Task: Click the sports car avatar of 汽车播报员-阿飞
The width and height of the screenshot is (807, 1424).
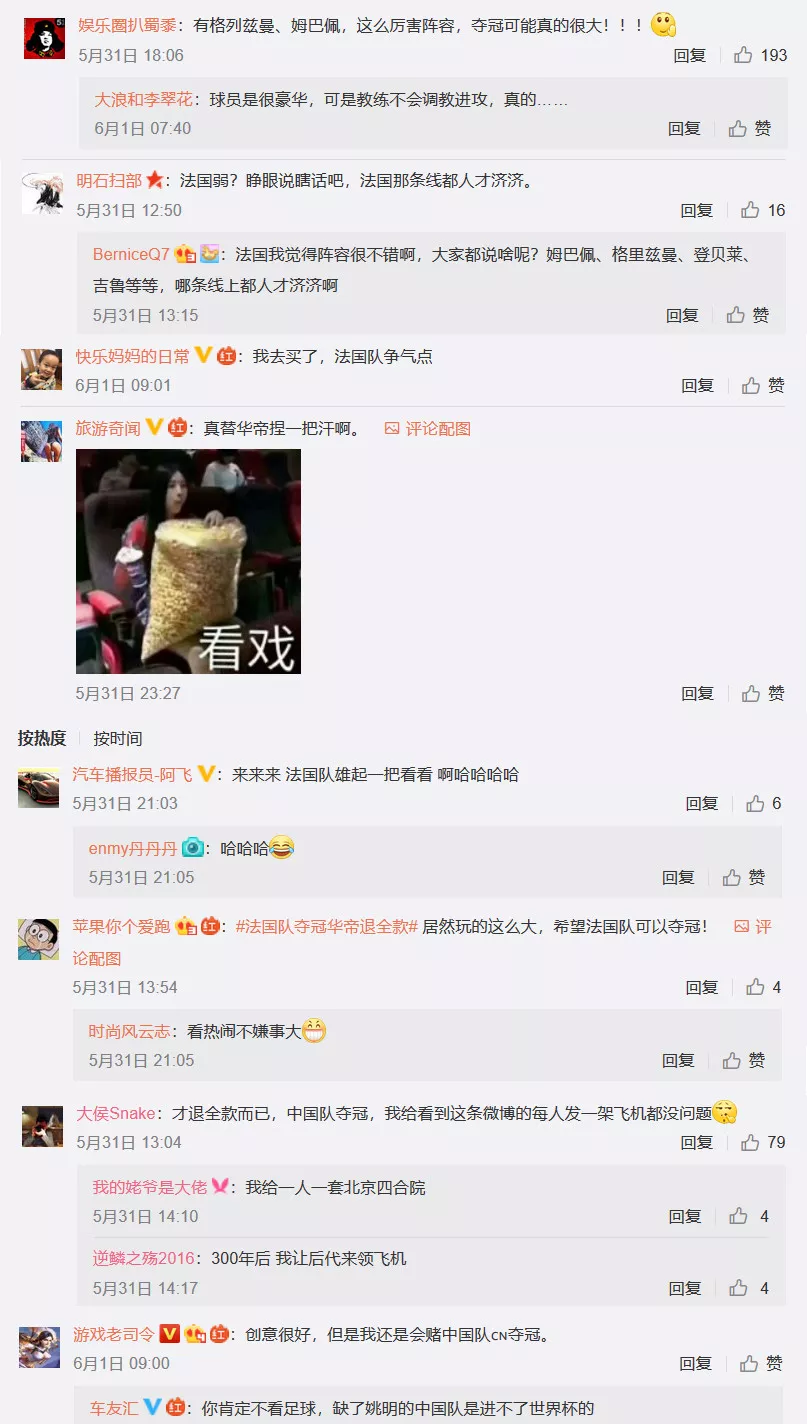Action: 38,787
